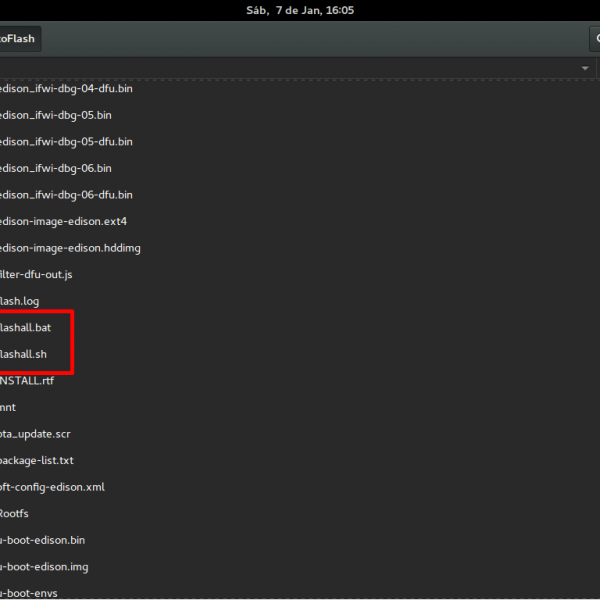The image size is (600, 600).
Task: Select file filter-dfu-out.js
Action: point(36,275)
